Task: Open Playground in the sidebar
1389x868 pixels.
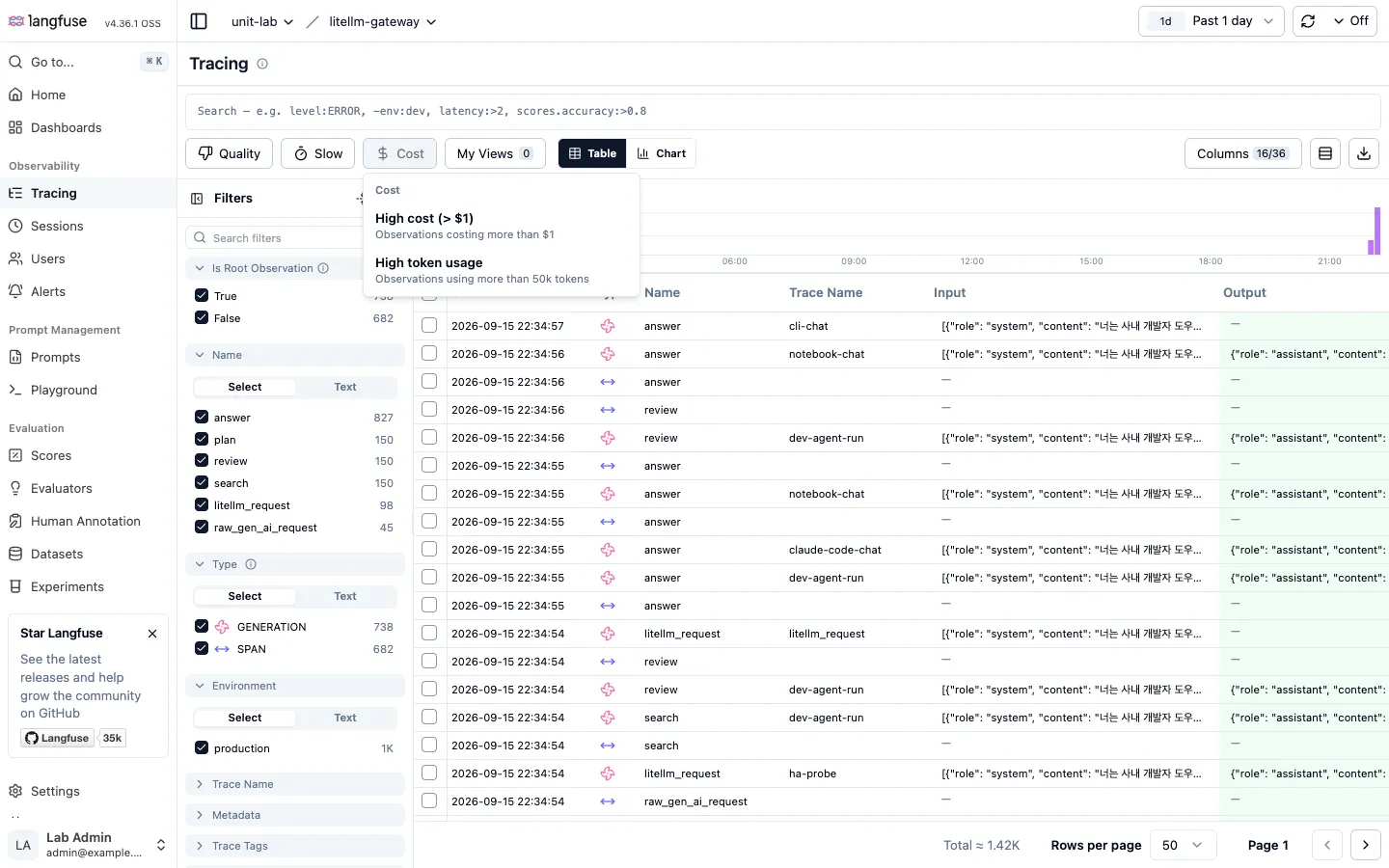Action: (89, 390)
